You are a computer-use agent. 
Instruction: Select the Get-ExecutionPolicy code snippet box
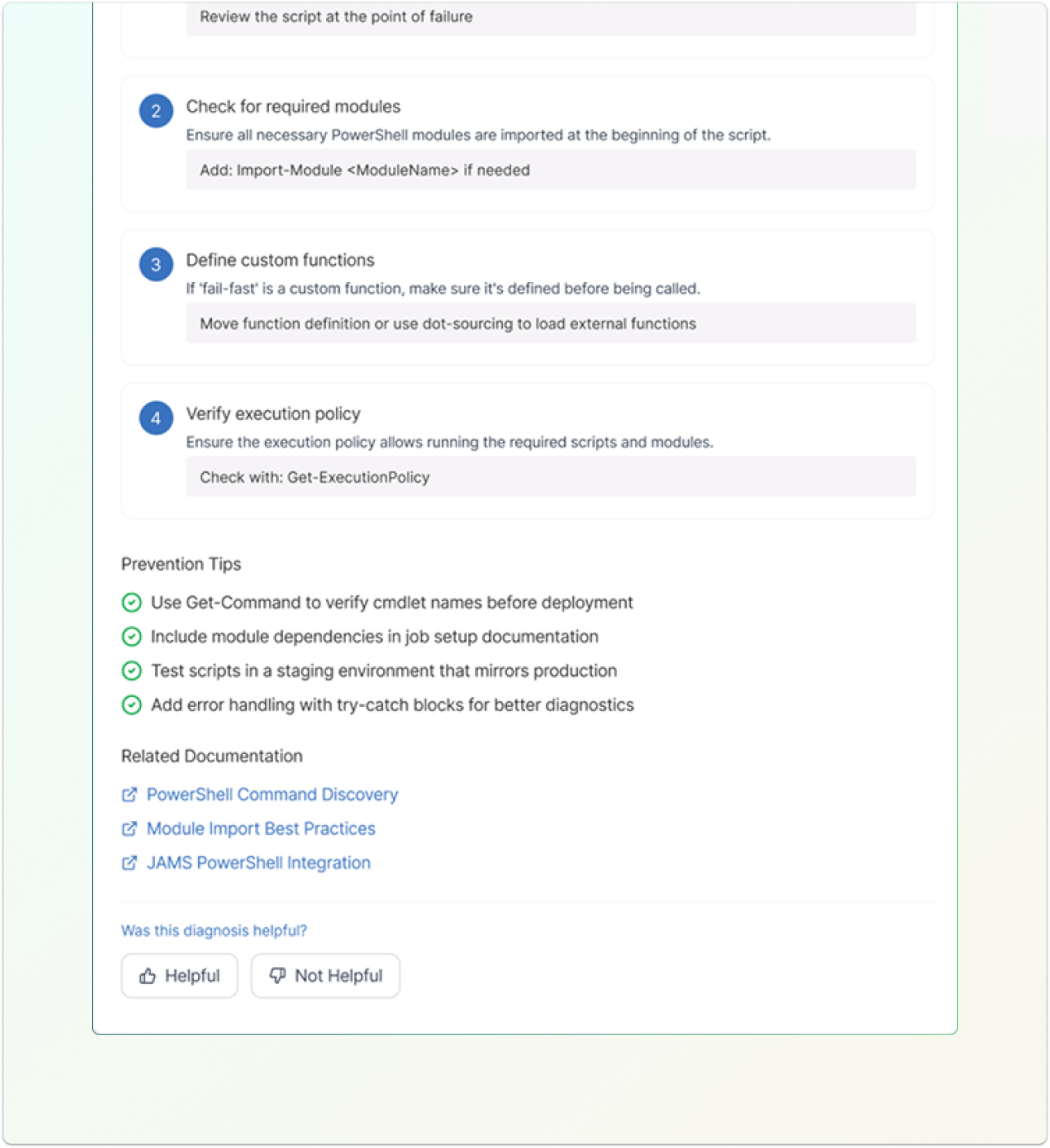point(550,477)
